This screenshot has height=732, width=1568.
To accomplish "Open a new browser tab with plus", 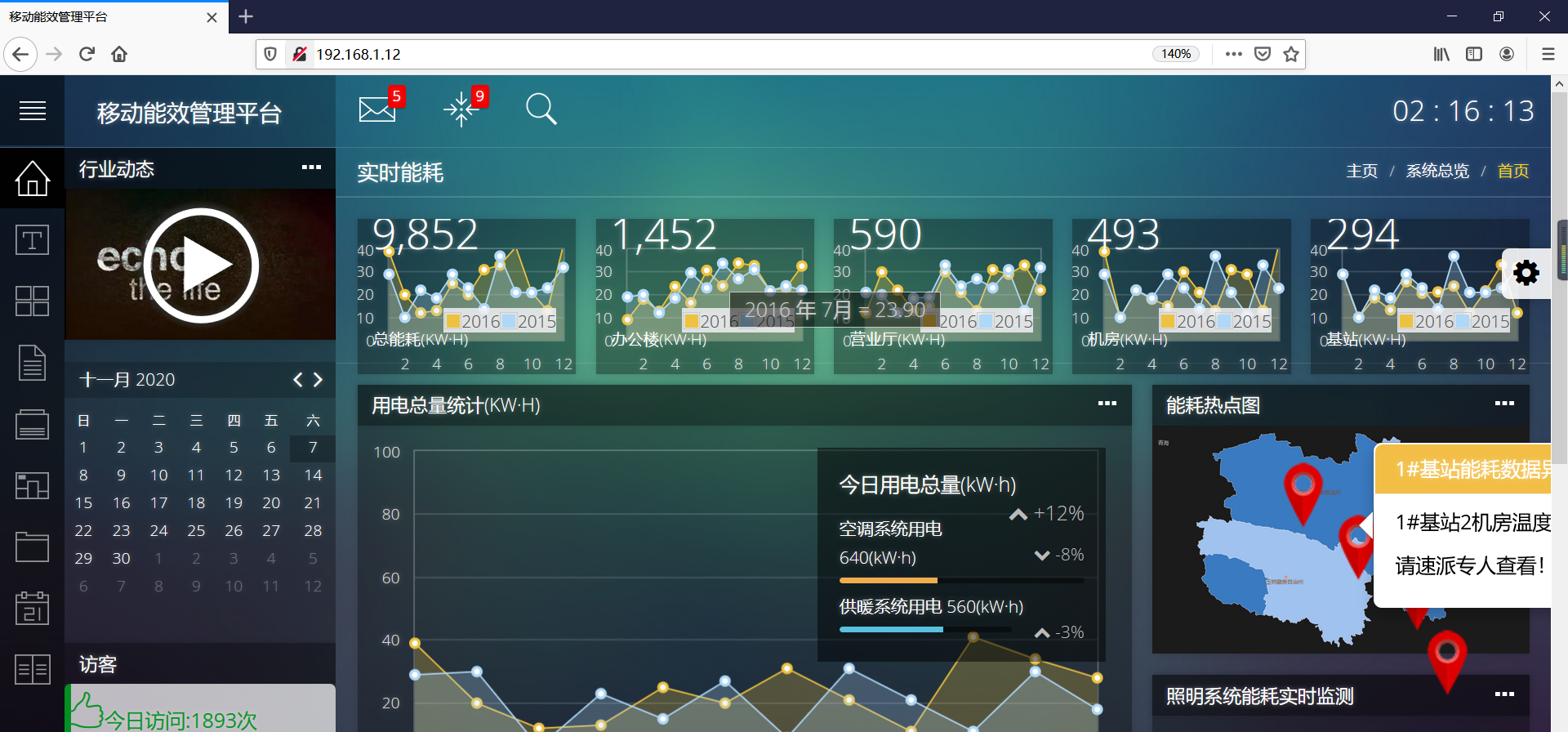I will click(246, 16).
